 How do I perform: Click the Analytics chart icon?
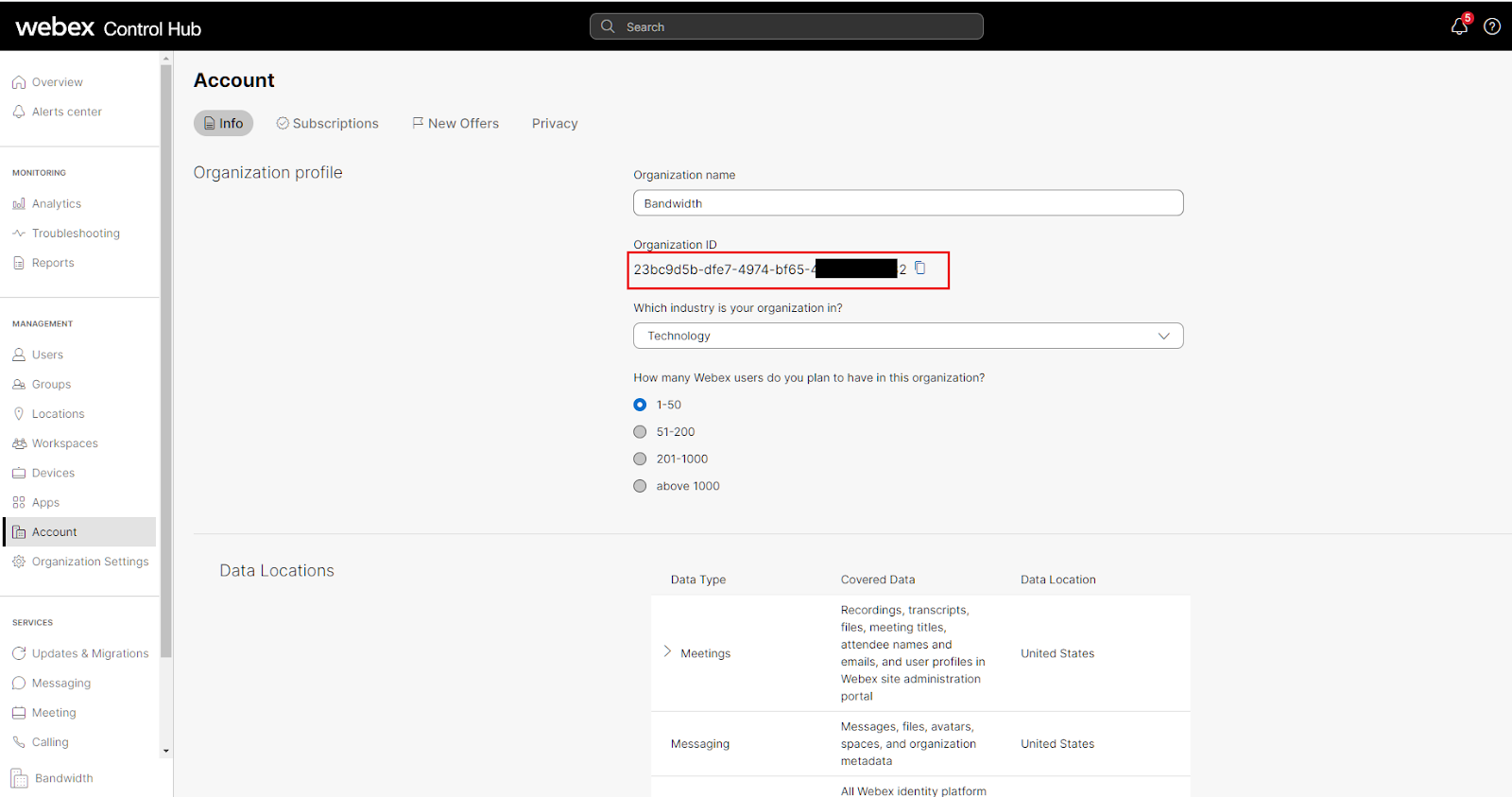coord(19,203)
